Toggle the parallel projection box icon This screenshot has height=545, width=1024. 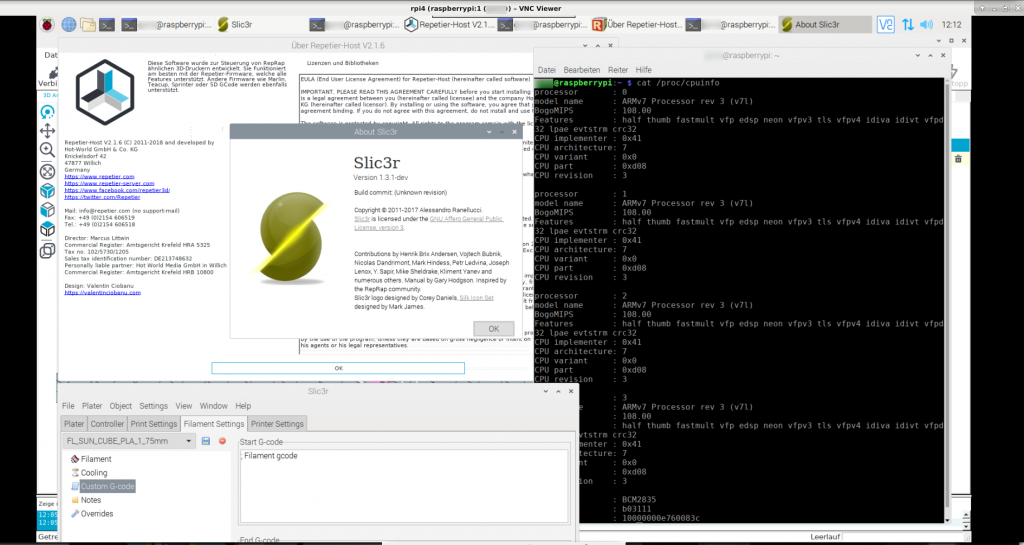(47, 251)
